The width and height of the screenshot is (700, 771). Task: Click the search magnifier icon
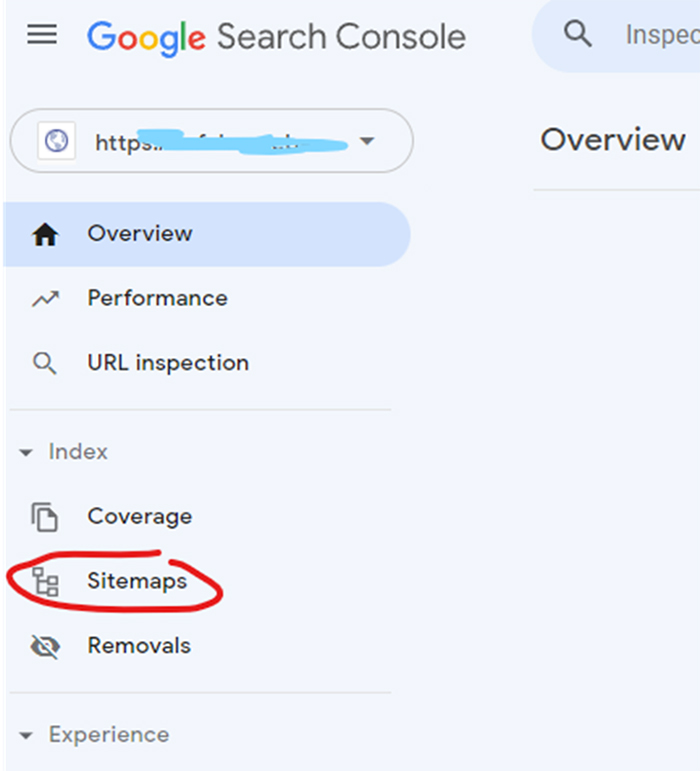(578, 35)
